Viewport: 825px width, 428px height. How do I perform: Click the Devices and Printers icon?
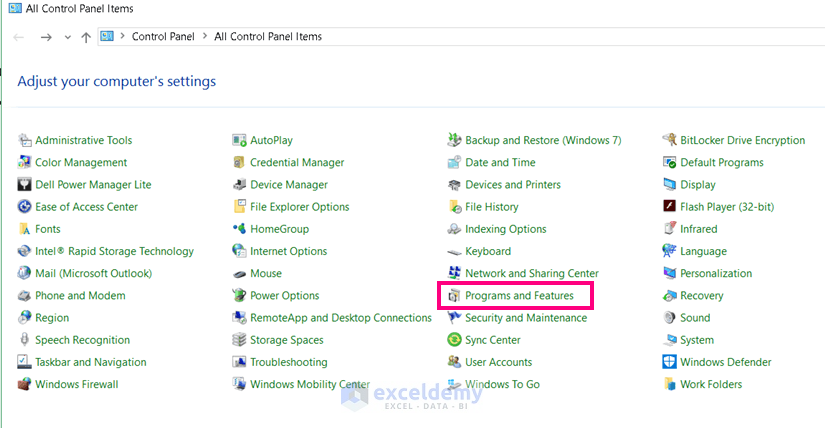point(454,184)
